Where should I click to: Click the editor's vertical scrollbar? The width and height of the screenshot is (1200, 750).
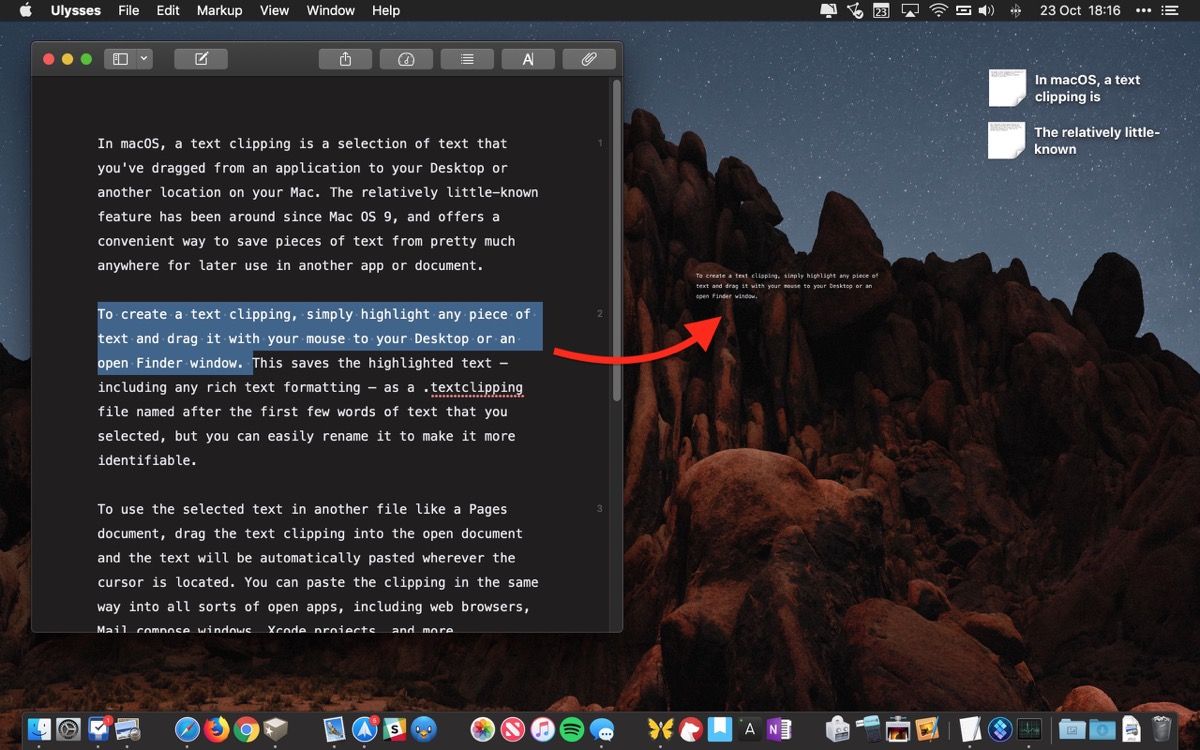coord(617,240)
